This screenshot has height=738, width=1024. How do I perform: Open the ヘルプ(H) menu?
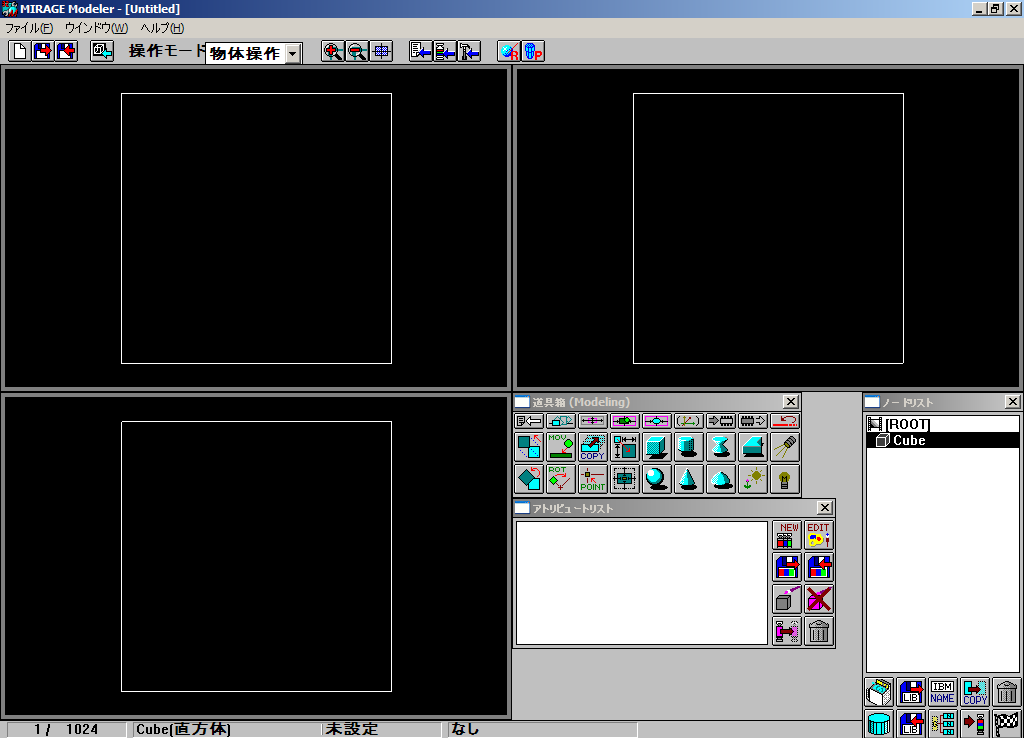pos(162,28)
